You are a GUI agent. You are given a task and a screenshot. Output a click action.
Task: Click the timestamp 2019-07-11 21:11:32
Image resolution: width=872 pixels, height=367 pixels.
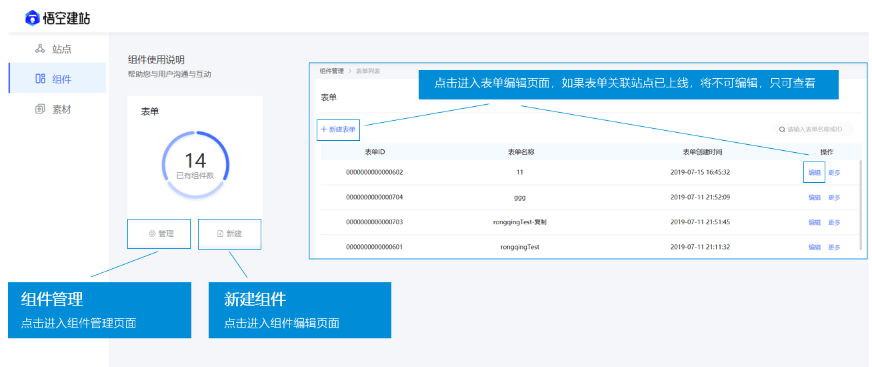pos(700,247)
